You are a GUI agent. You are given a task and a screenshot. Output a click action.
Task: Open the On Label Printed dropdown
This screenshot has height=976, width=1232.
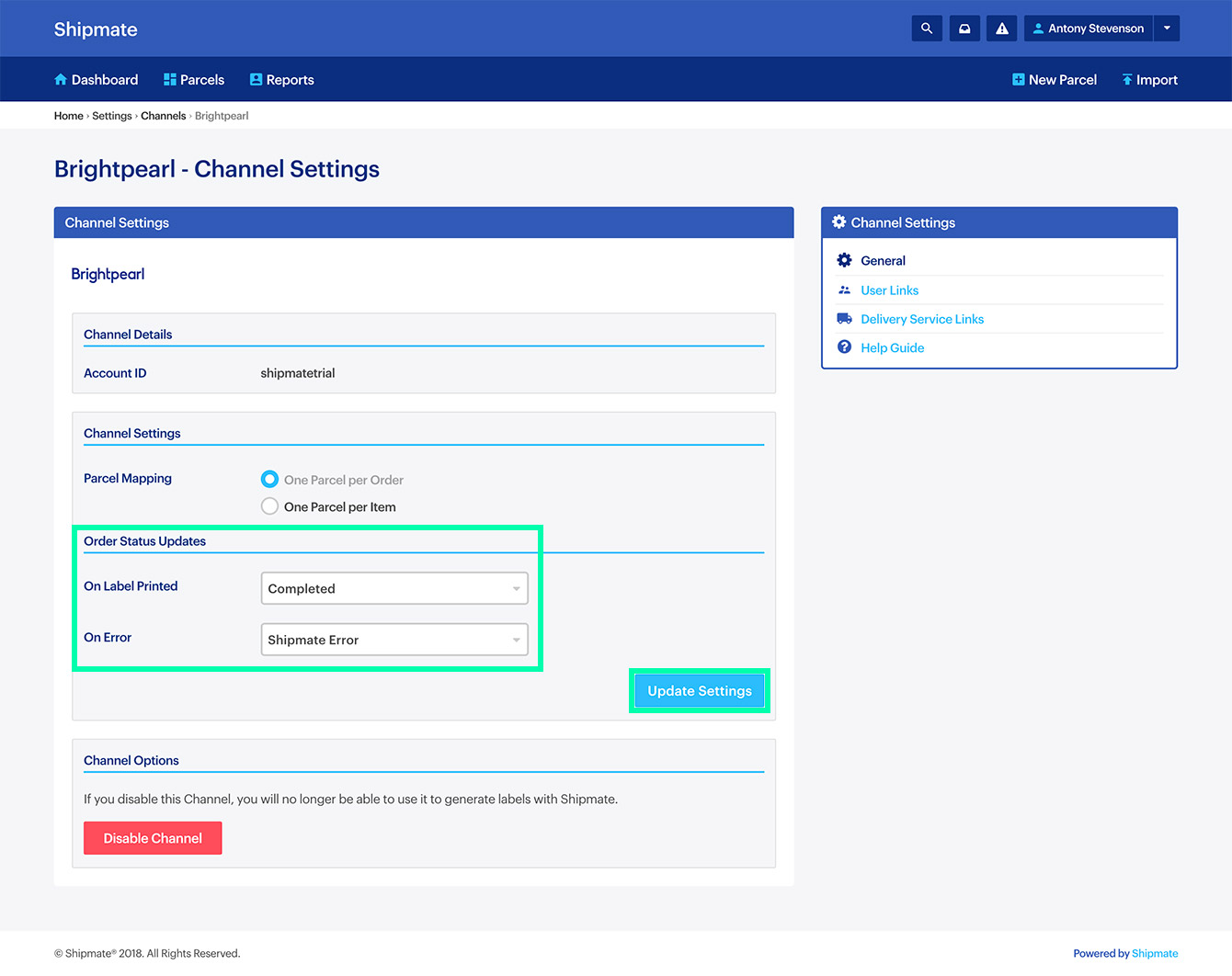click(x=394, y=588)
